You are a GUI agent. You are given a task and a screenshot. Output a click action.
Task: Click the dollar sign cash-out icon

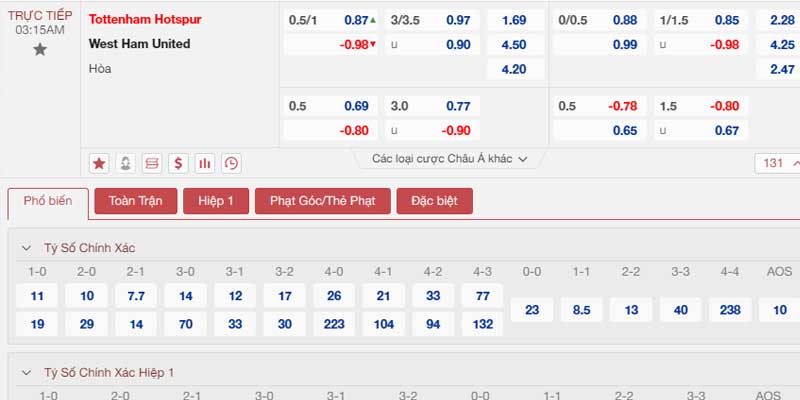click(178, 164)
